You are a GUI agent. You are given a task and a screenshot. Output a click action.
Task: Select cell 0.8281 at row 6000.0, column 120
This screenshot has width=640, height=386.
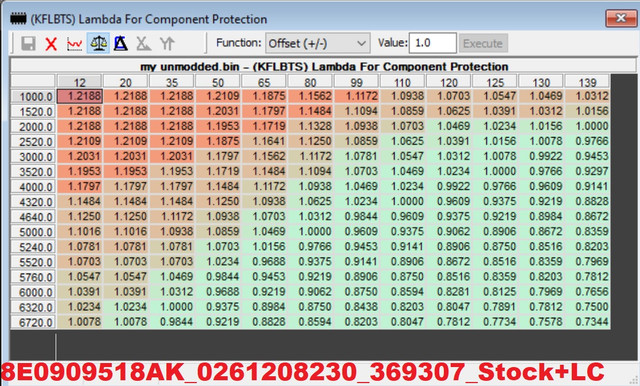[449, 292]
